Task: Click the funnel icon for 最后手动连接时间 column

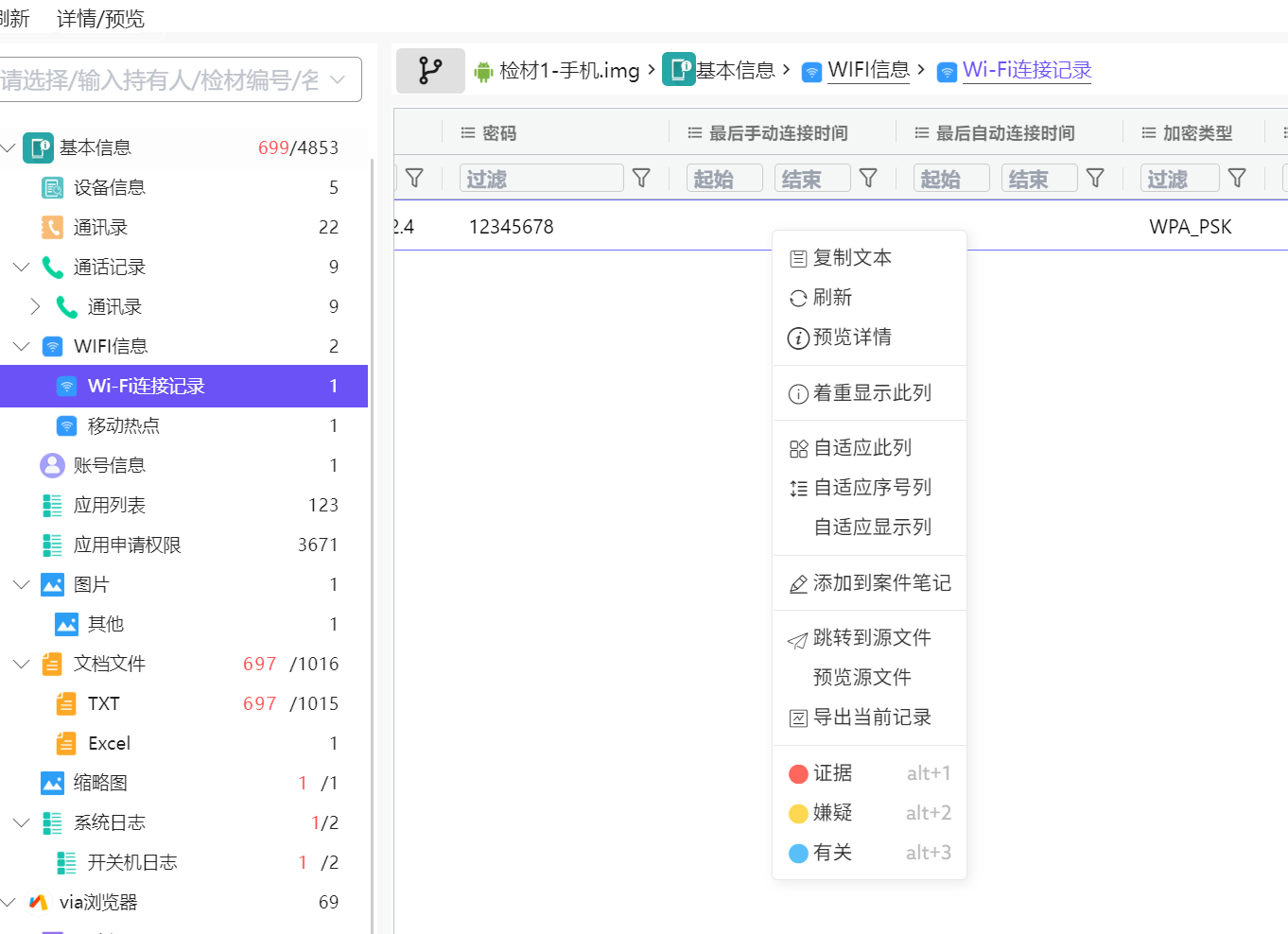Action: [868, 178]
